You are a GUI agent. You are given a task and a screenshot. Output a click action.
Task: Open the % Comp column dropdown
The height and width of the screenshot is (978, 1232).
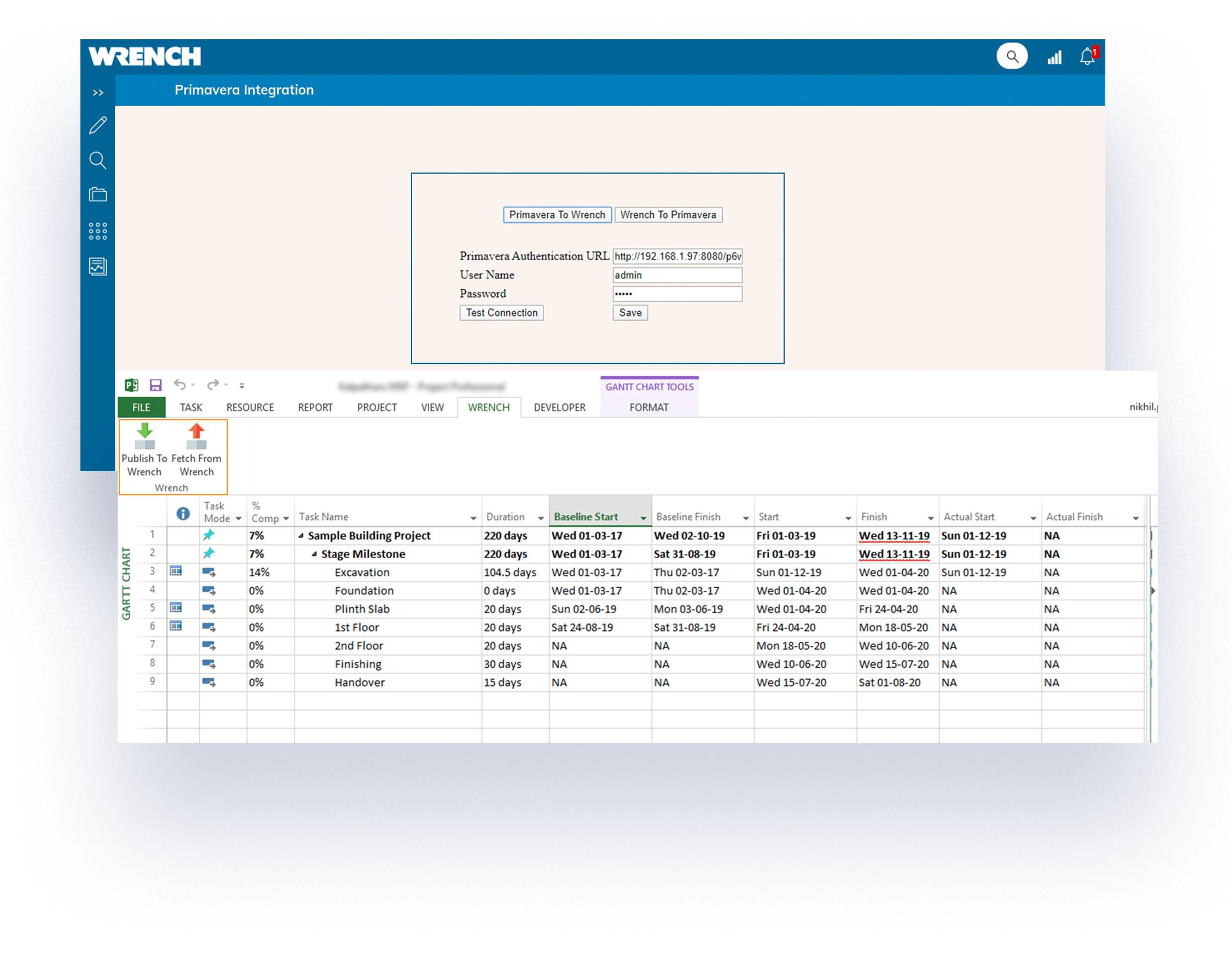tap(286, 519)
